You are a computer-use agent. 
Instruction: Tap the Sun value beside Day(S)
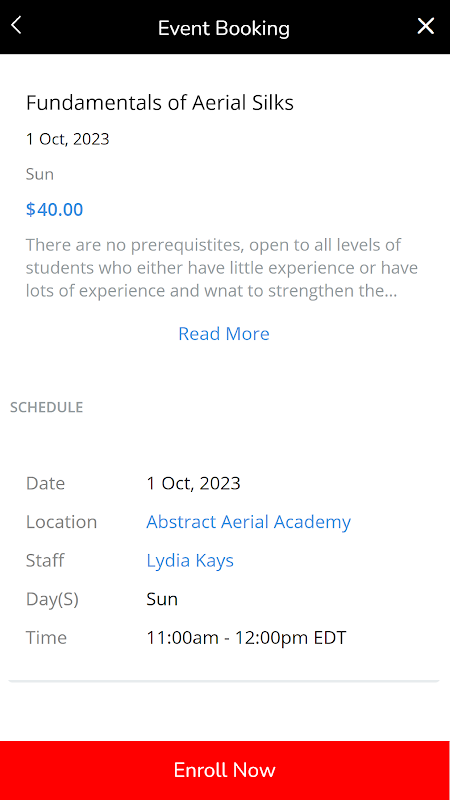pyautogui.click(x=162, y=599)
